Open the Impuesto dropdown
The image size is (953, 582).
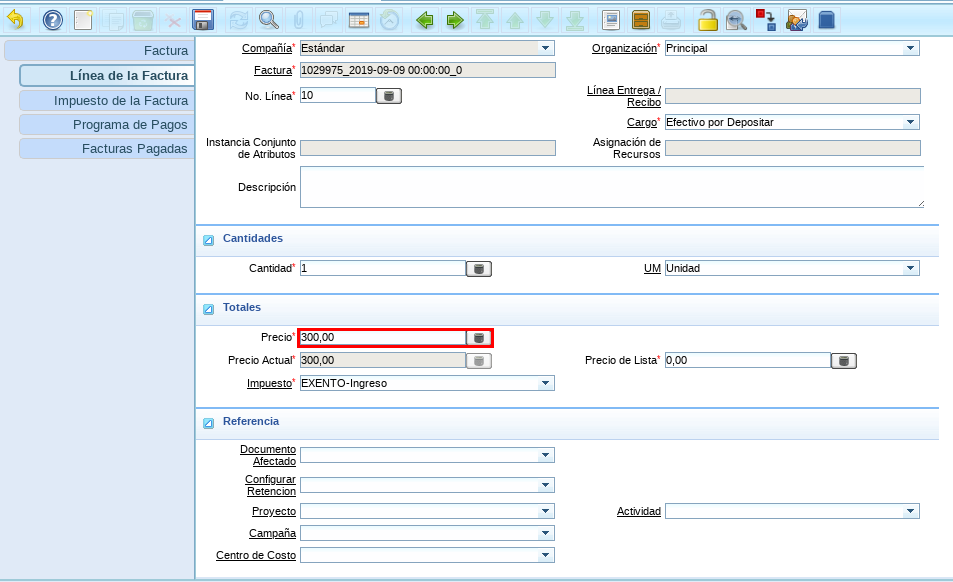(545, 383)
